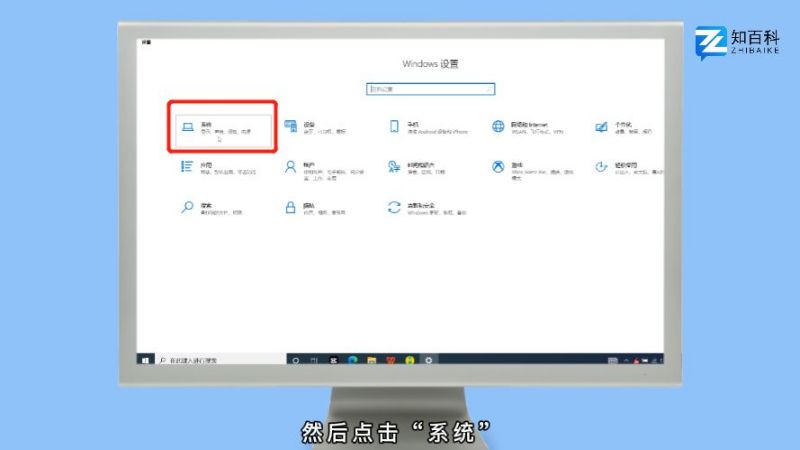Open the 个性化 (Personalization) category
The height and width of the screenshot is (450, 800).
(623, 128)
